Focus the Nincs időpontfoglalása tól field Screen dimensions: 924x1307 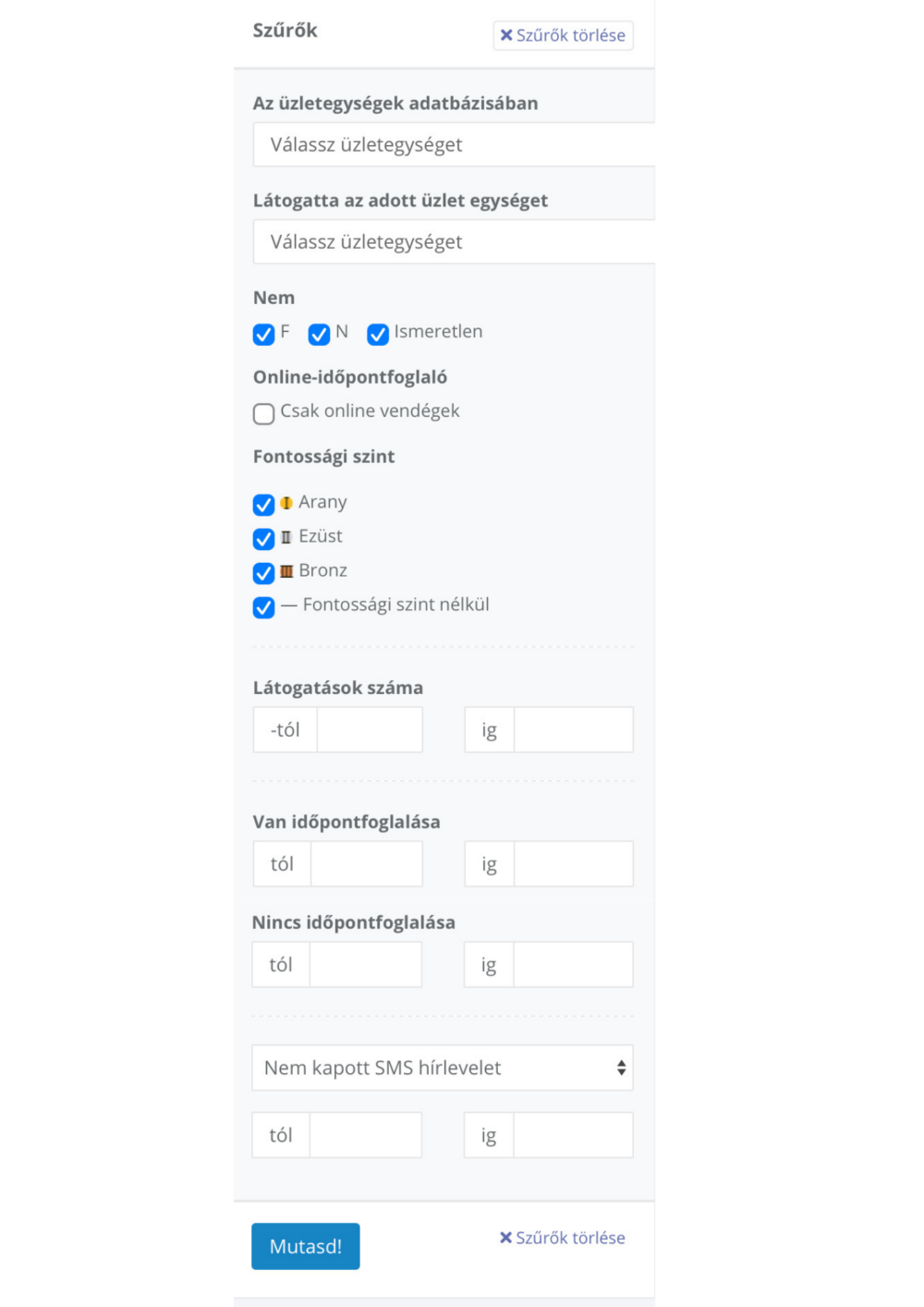pos(365,964)
